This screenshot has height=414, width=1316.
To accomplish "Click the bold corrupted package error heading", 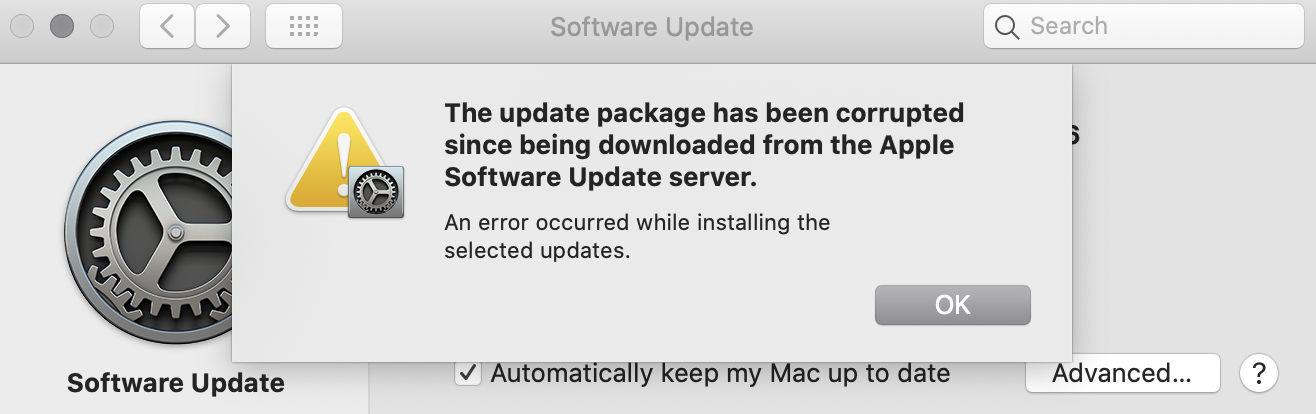I will [704, 144].
